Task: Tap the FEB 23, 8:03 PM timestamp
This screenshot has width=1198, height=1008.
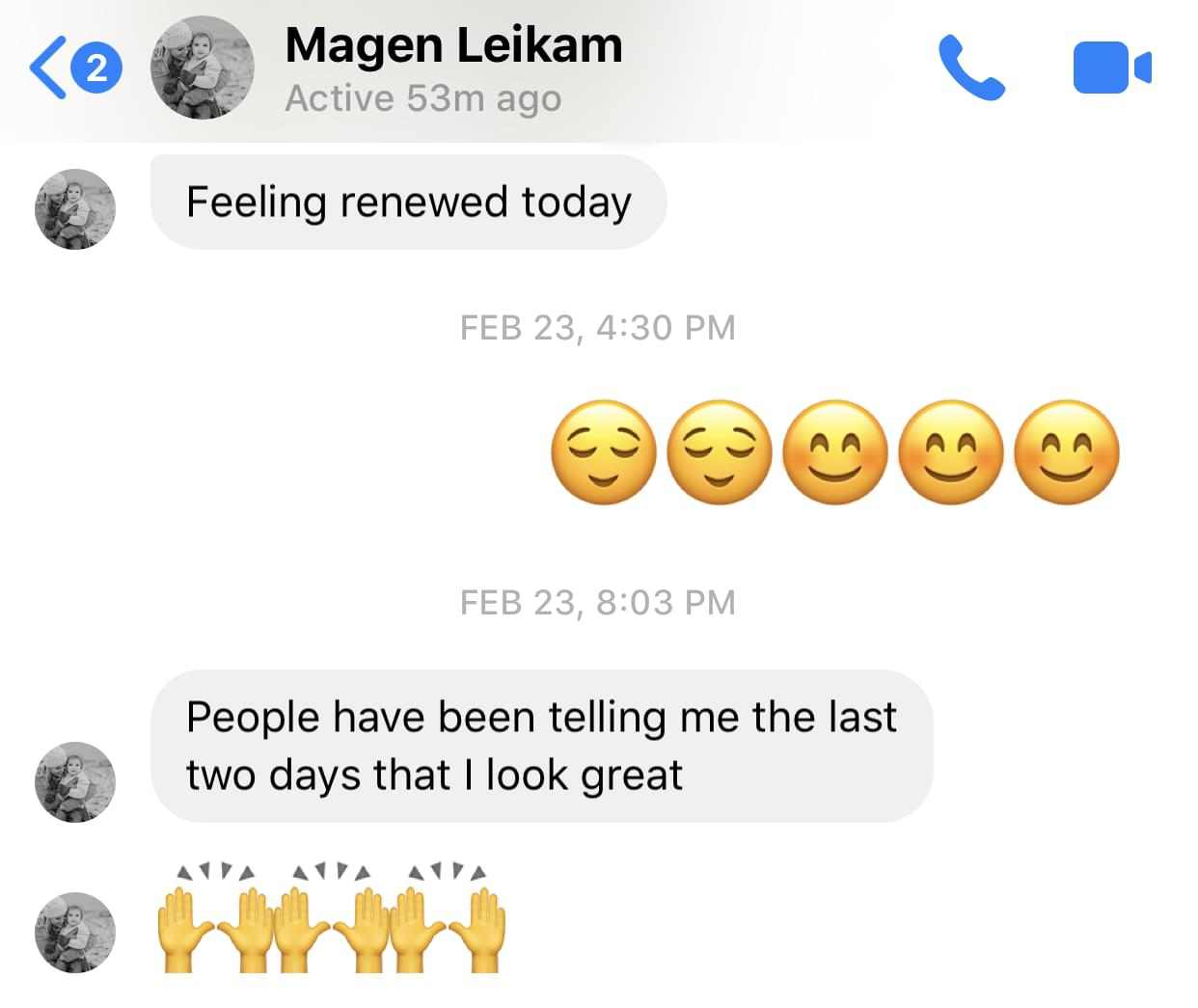Action: [598, 603]
